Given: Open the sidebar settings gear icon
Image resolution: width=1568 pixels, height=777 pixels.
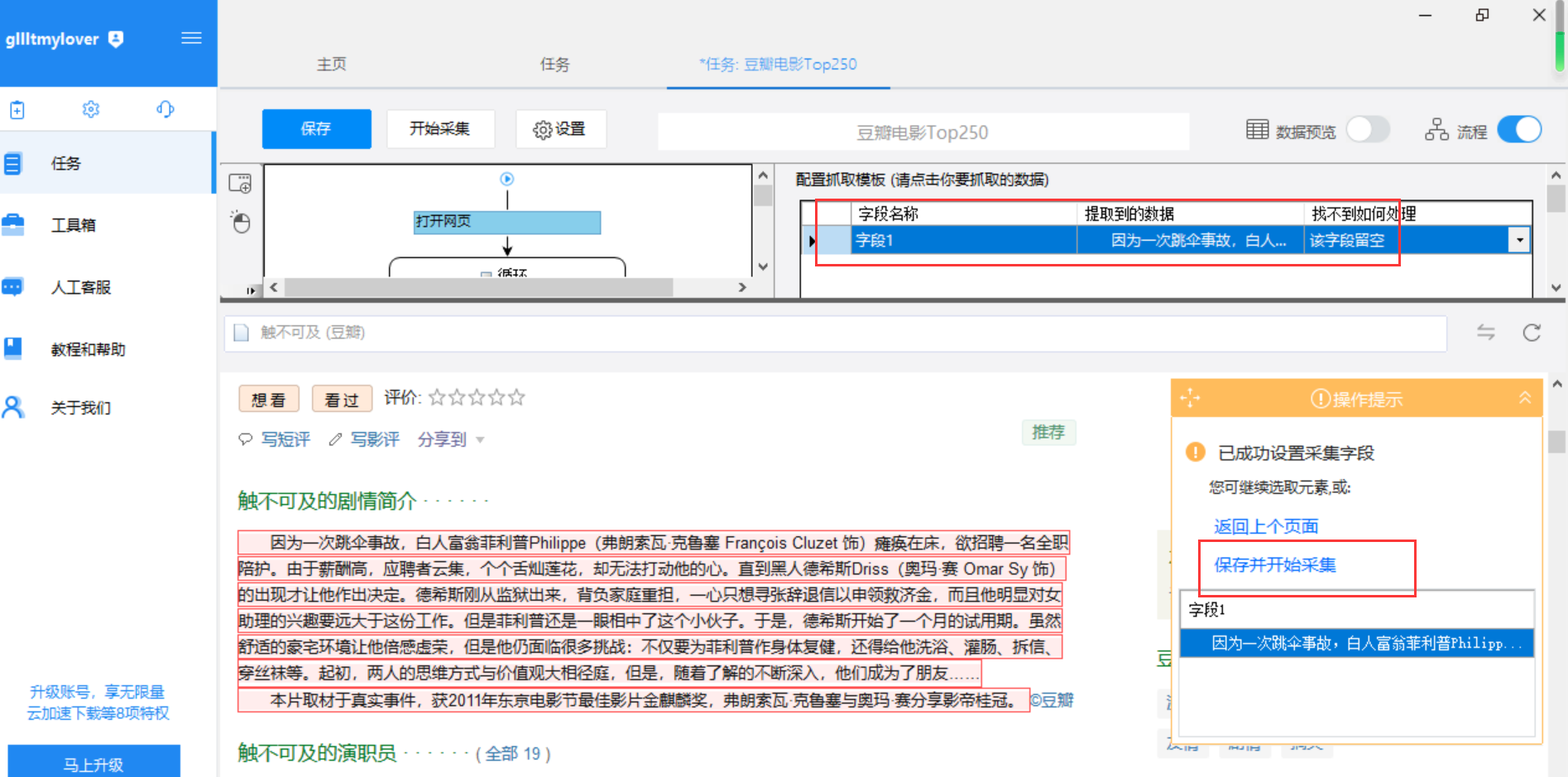Looking at the screenshot, I should (91, 109).
